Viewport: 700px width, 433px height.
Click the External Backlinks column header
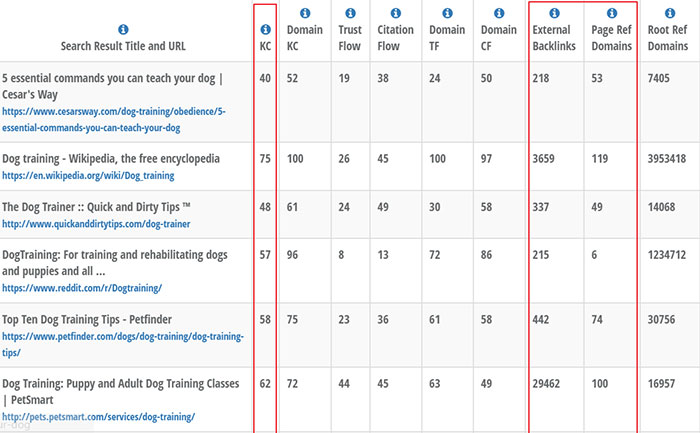pyautogui.click(x=555, y=37)
